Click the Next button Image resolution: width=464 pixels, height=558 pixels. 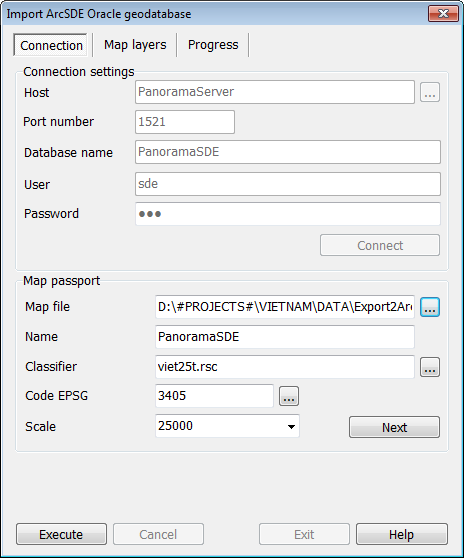click(x=394, y=427)
